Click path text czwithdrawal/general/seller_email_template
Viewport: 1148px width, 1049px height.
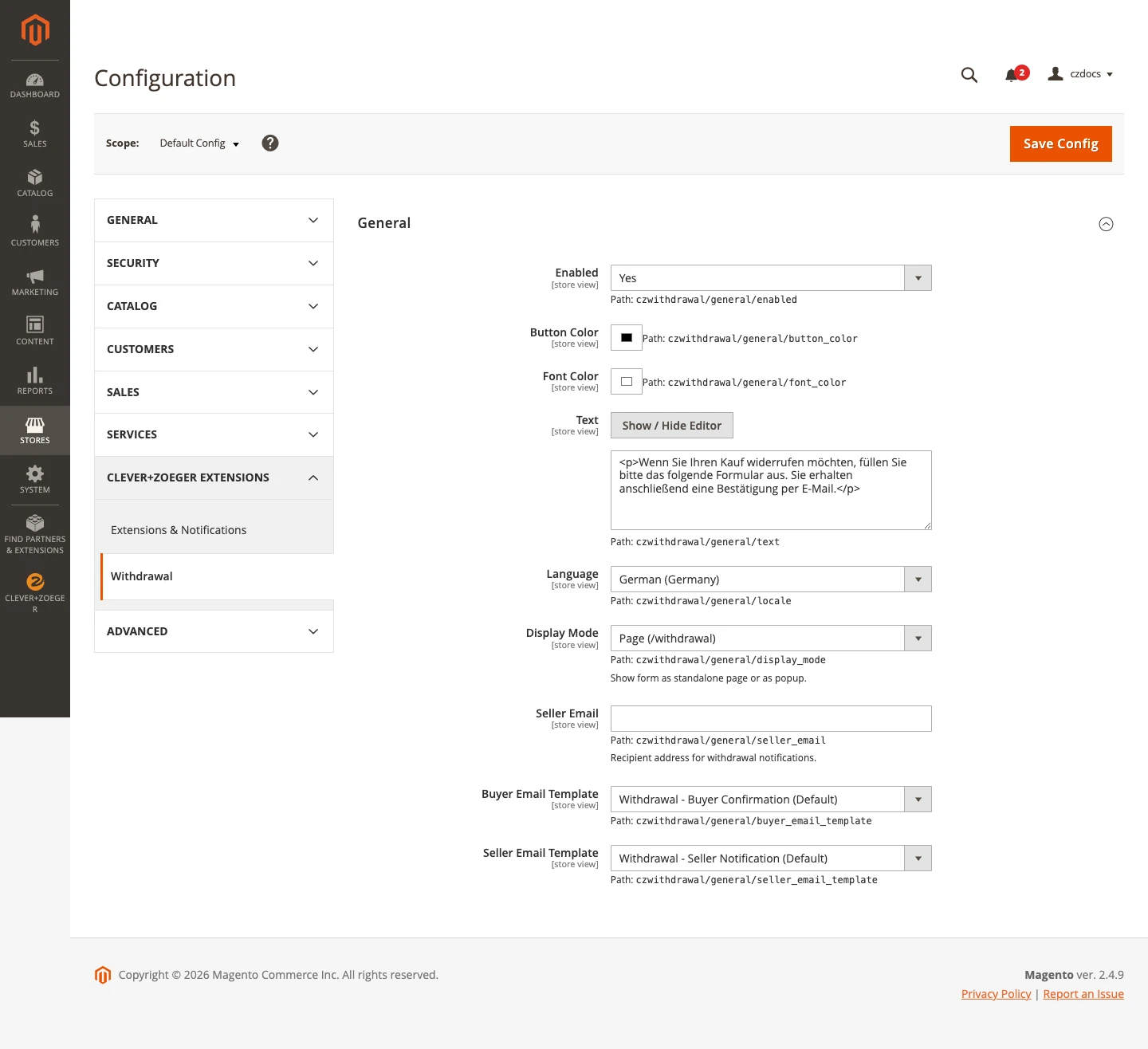point(757,880)
